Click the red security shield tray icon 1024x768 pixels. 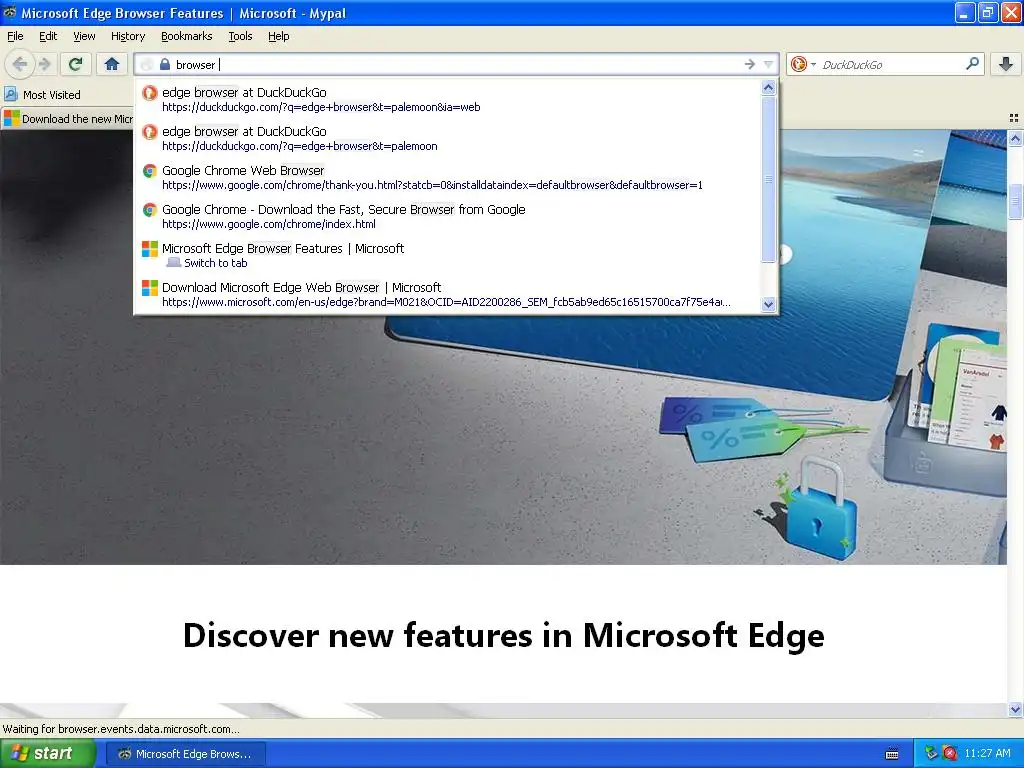click(x=950, y=754)
